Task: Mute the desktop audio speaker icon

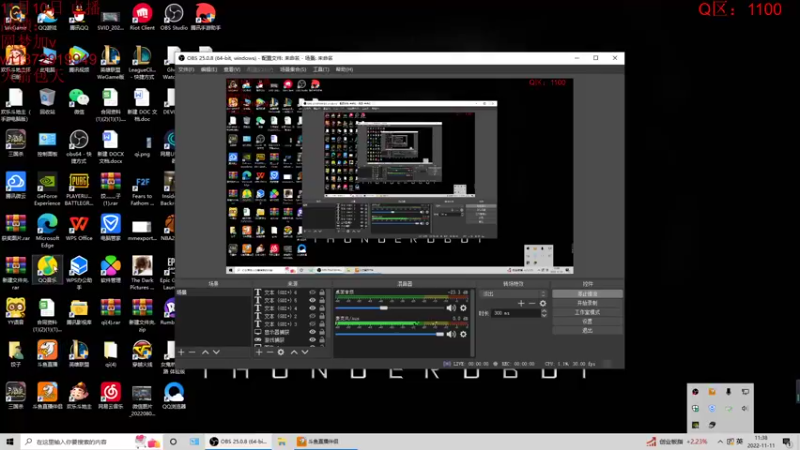Action: coord(451,308)
